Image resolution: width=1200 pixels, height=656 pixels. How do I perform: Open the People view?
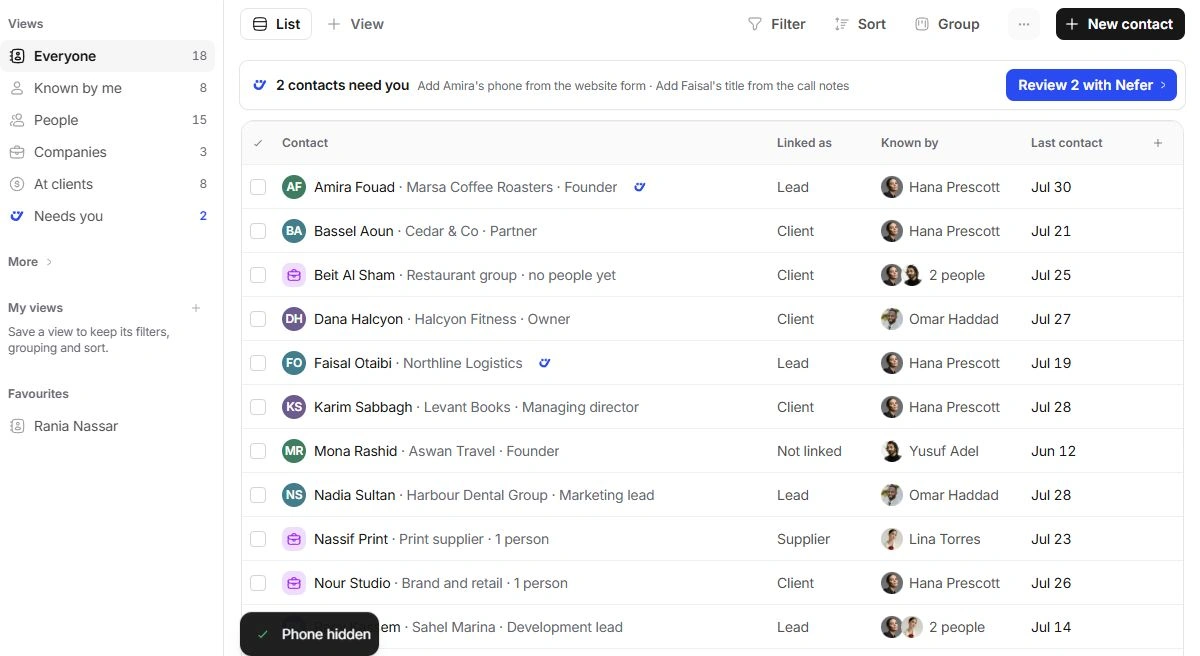point(108,120)
